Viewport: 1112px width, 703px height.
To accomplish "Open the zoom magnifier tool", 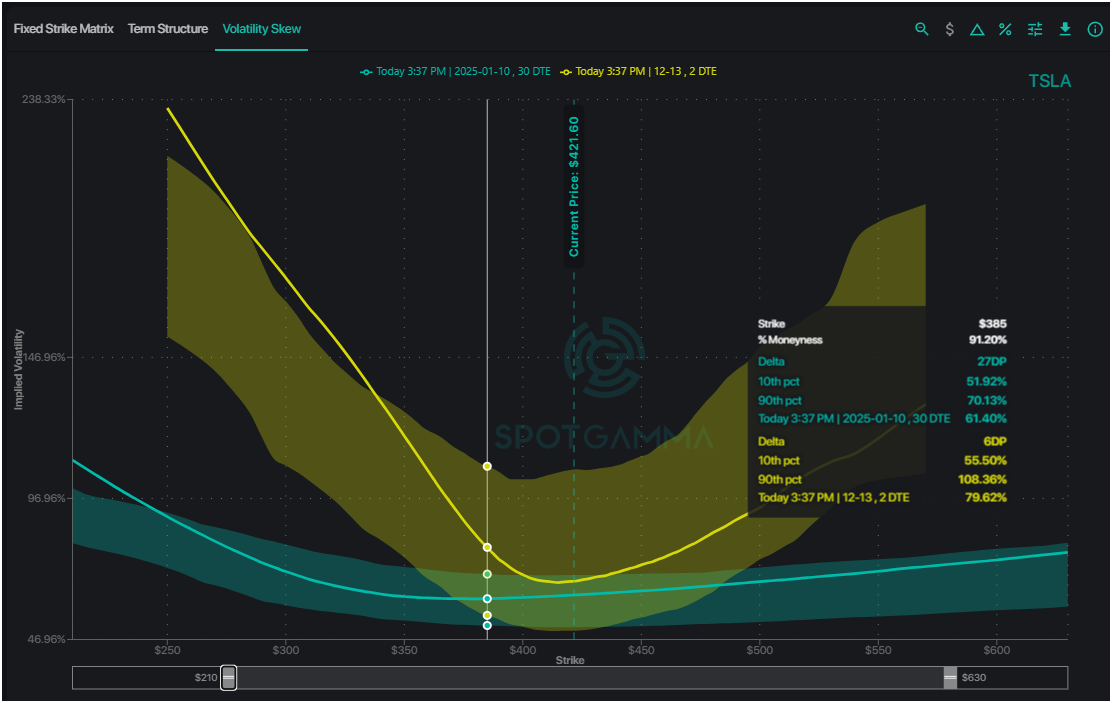I will click(921, 29).
